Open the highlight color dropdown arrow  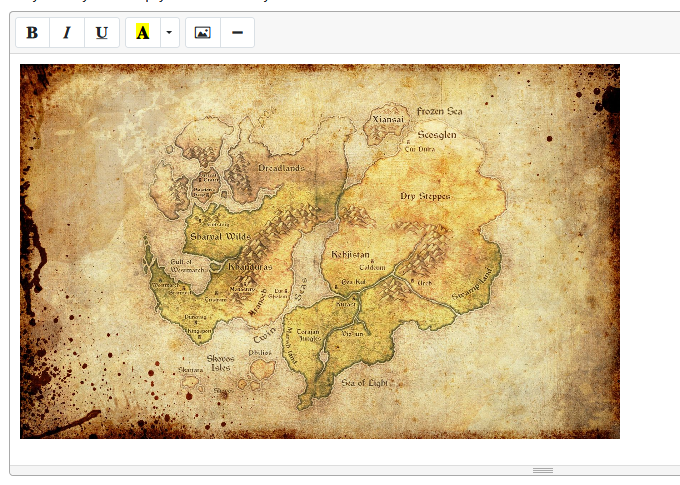(170, 33)
